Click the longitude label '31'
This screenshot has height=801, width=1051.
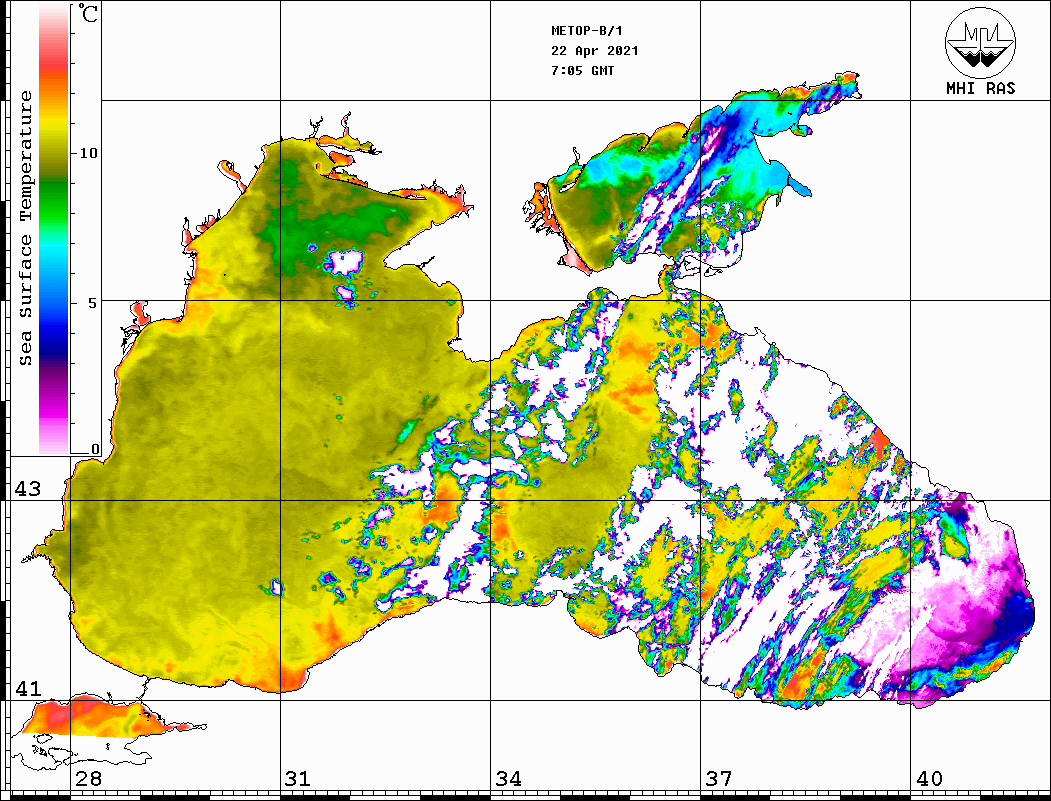click(298, 779)
